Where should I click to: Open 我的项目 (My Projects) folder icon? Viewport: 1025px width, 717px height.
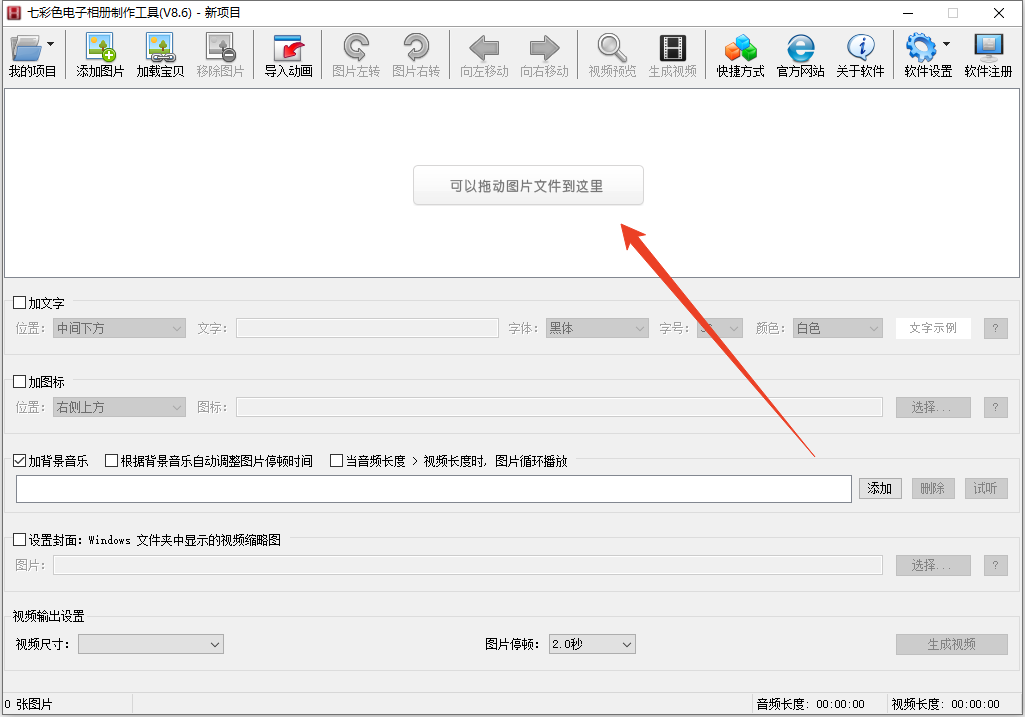(26, 48)
